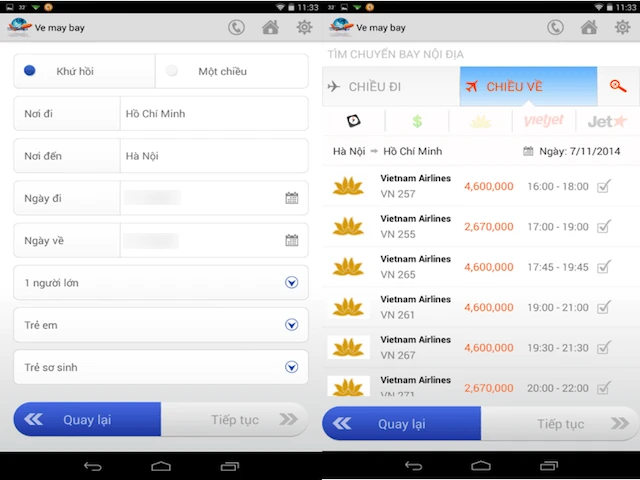
Task: Tap Android recent apps on left screen
Action: point(229,466)
